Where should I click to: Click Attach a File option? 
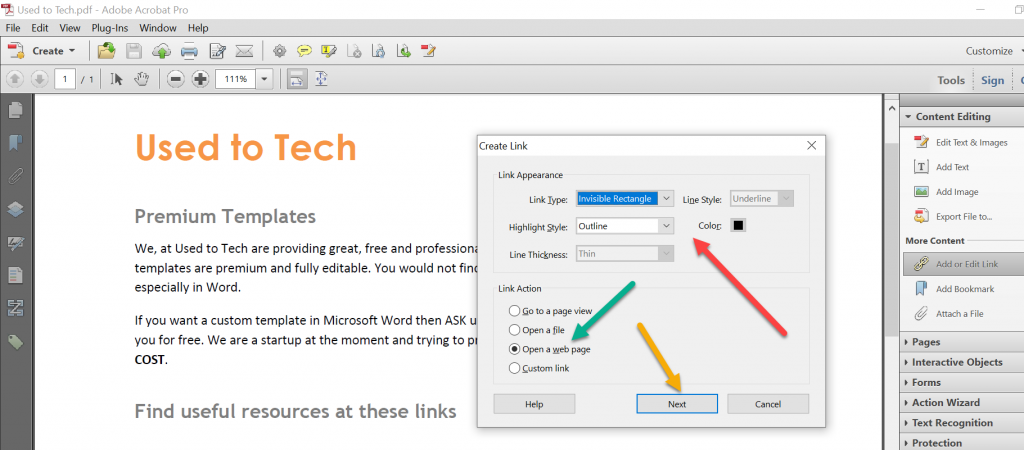[948, 313]
